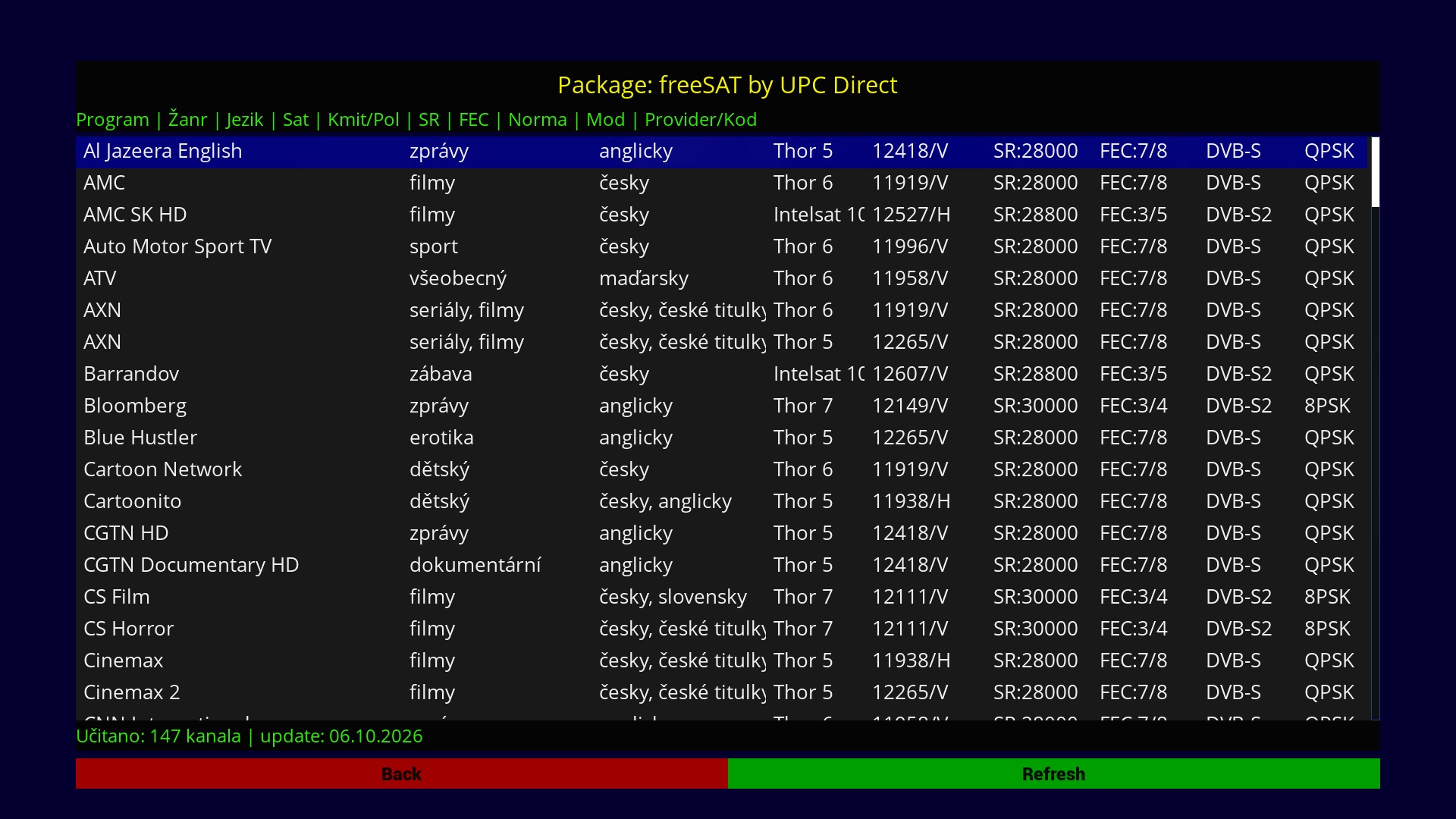Click 'maďarsky' language in ATV row
Screen dimensions: 1456x819
pyautogui.click(x=644, y=278)
